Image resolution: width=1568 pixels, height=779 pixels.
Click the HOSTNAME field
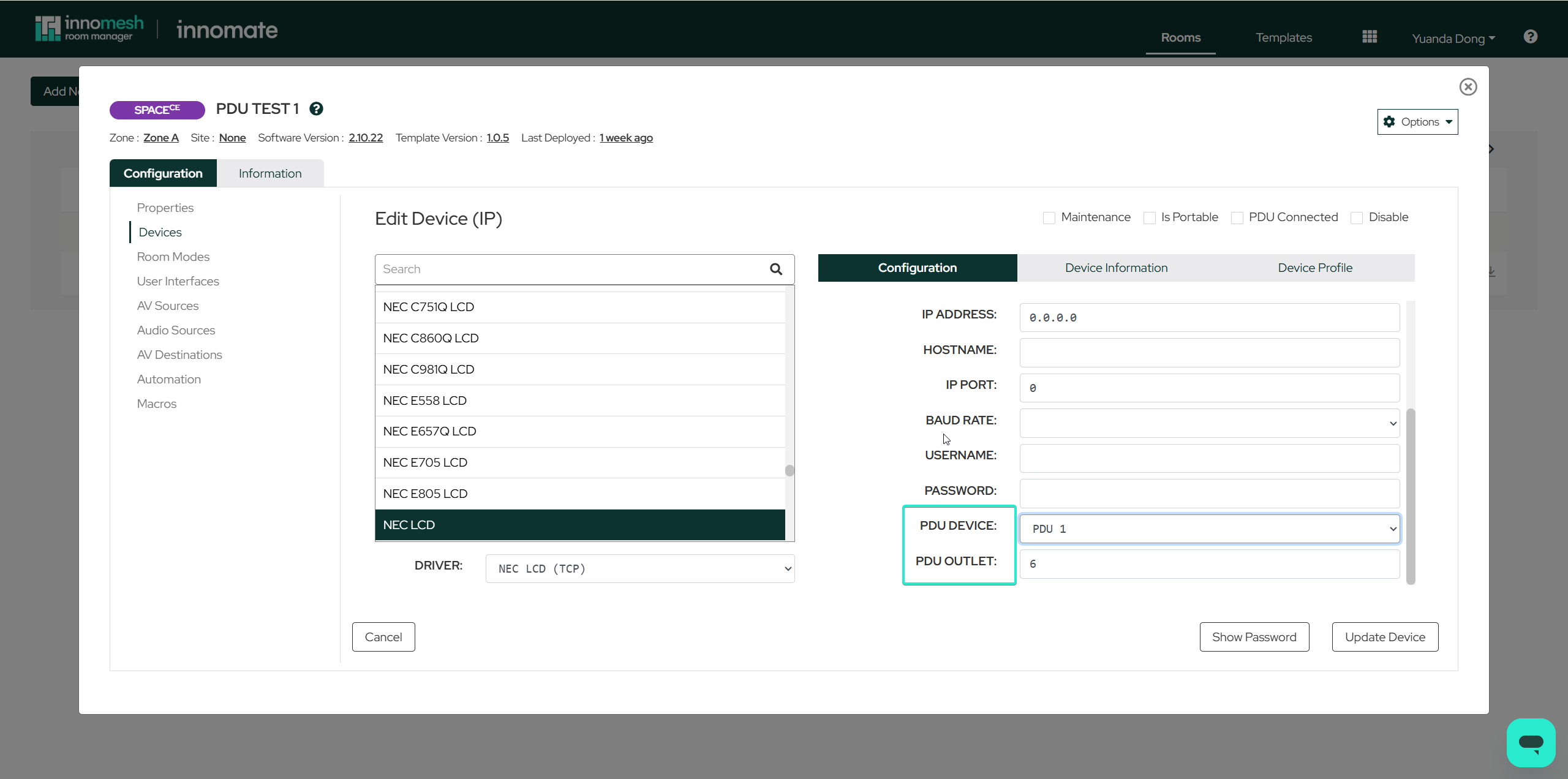(x=1209, y=353)
